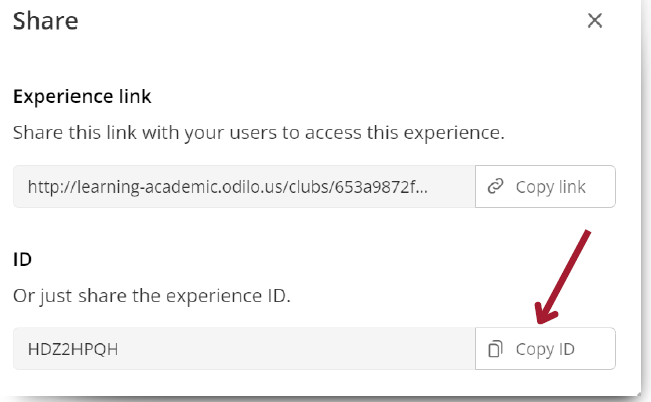This screenshot has width=651, height=402.
Task: Click the 'Copy link' text label
Action: pos(551,187)
